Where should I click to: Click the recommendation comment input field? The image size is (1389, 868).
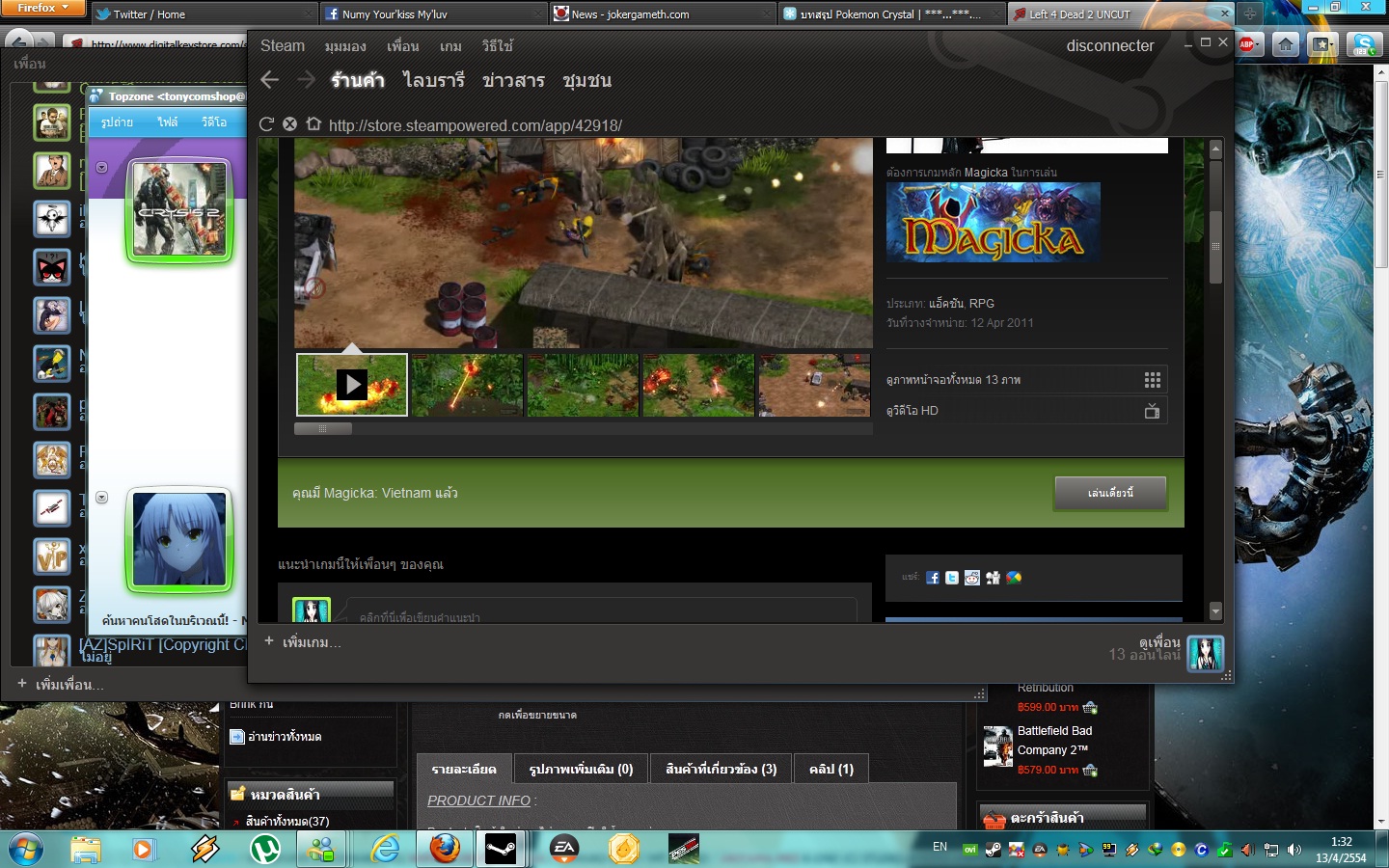[x=602, y=613]
